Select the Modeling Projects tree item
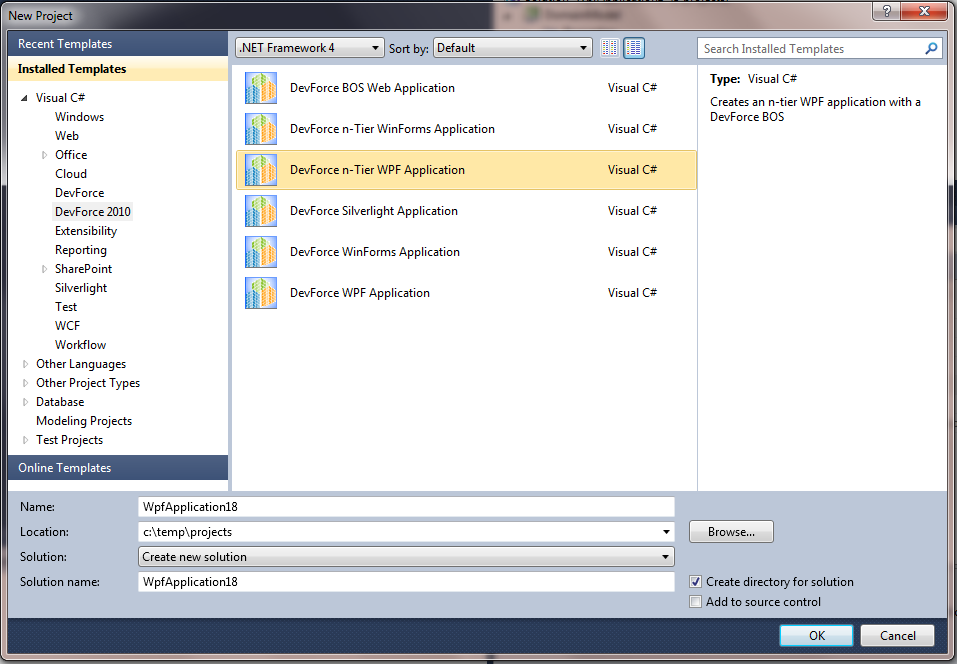This screenshot has width=957, height=664. (x=84, y=421)
